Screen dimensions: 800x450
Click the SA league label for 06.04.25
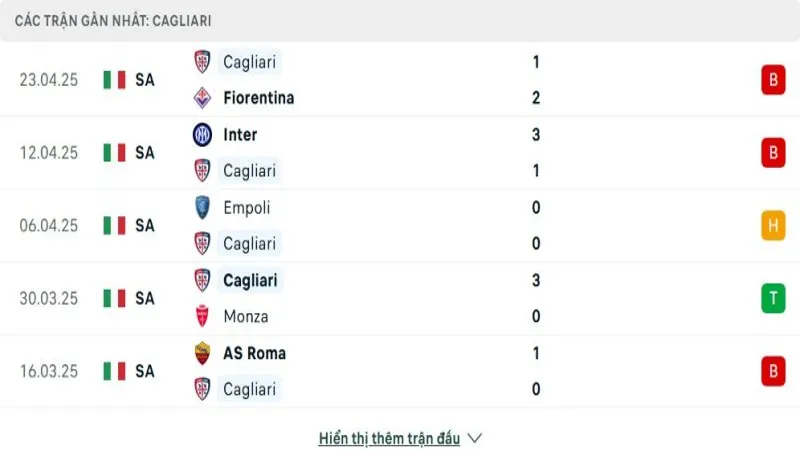tap(145, 226)
